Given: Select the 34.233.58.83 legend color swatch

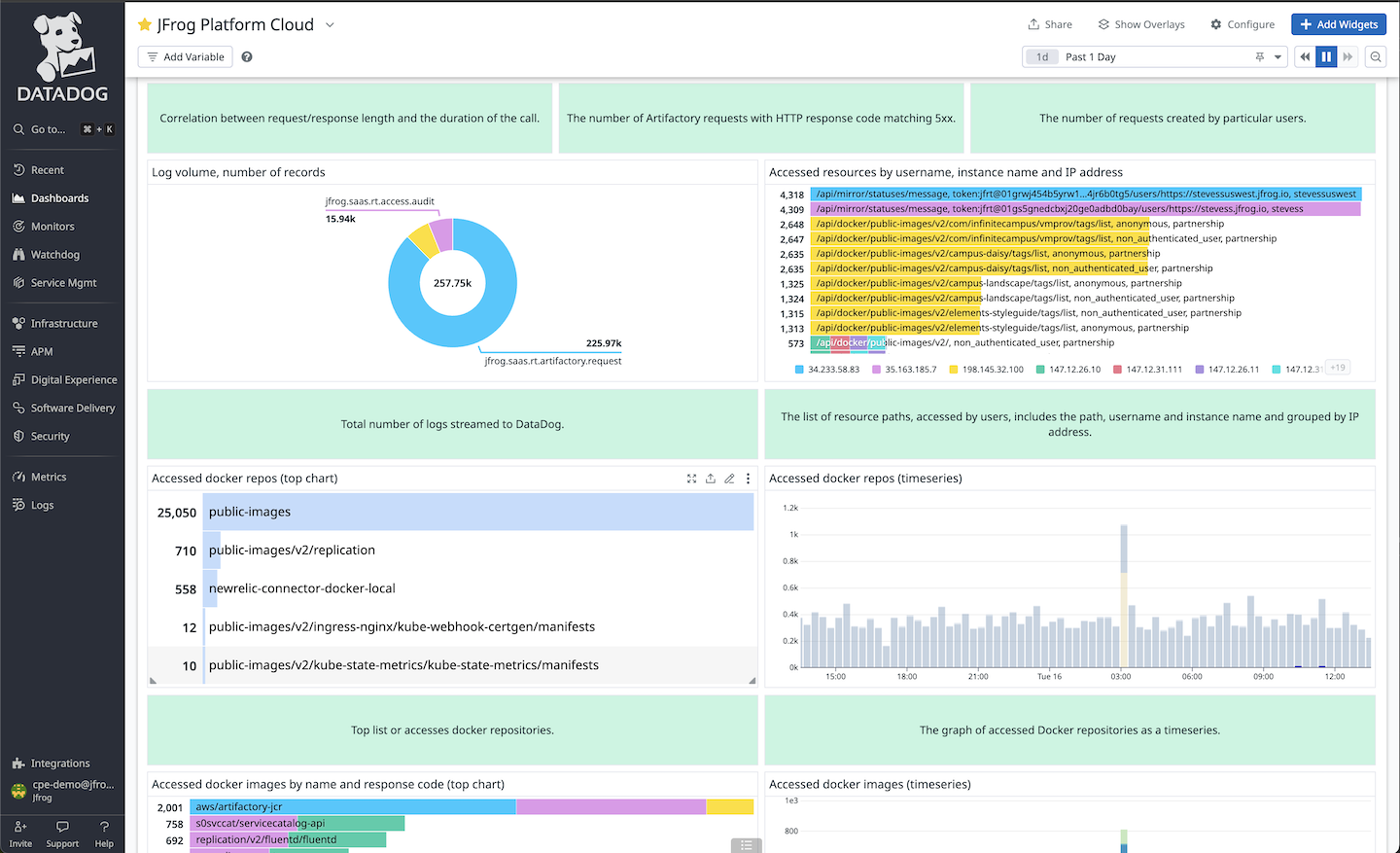Looking at the screenshot, I should [799, 368].
